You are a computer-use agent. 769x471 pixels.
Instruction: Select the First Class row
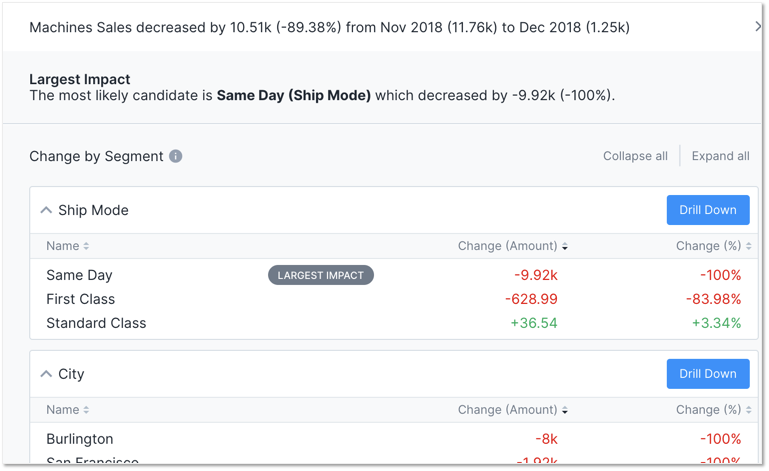pos(394,299)
